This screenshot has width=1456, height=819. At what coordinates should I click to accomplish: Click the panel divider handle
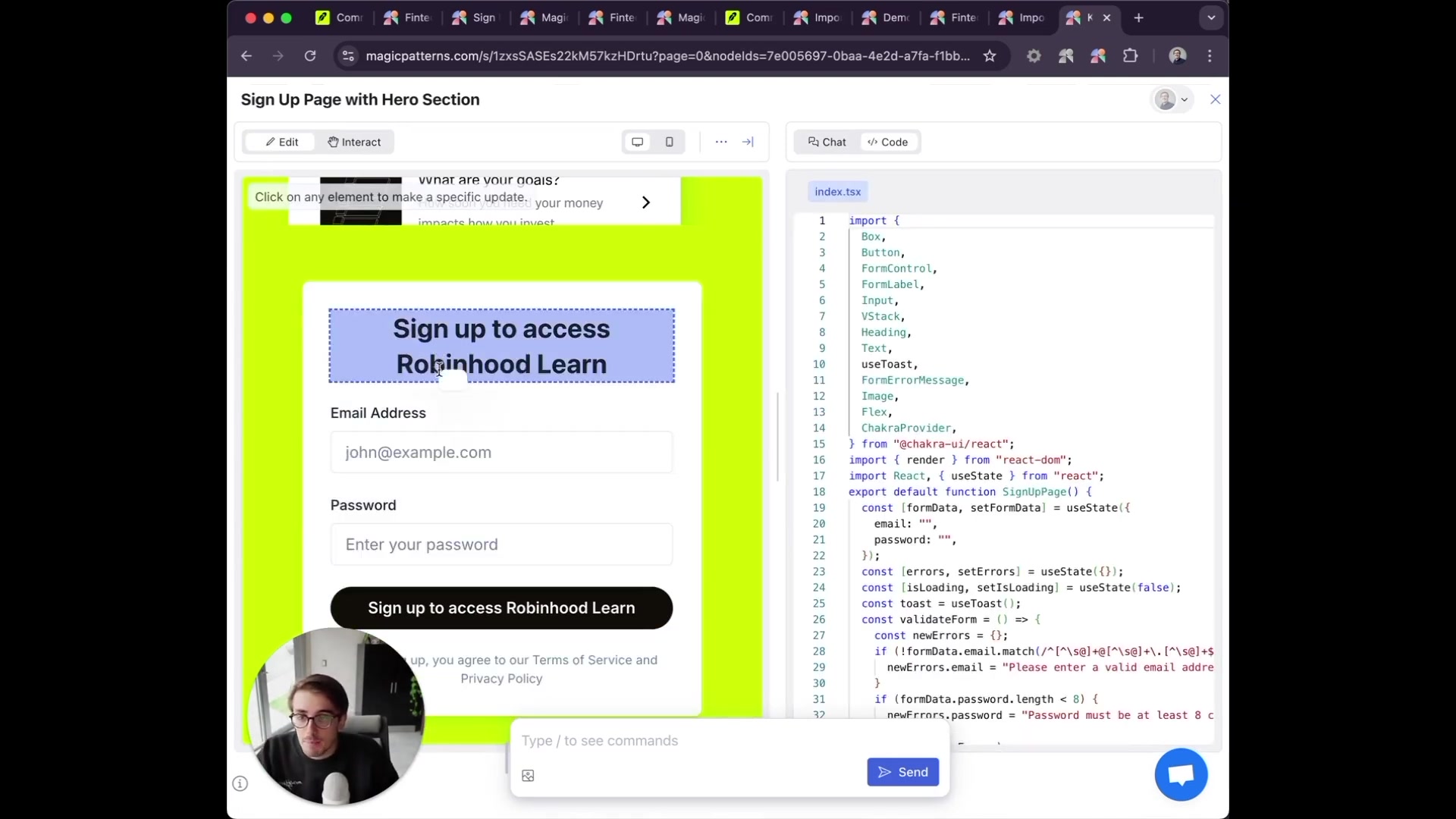778,437
